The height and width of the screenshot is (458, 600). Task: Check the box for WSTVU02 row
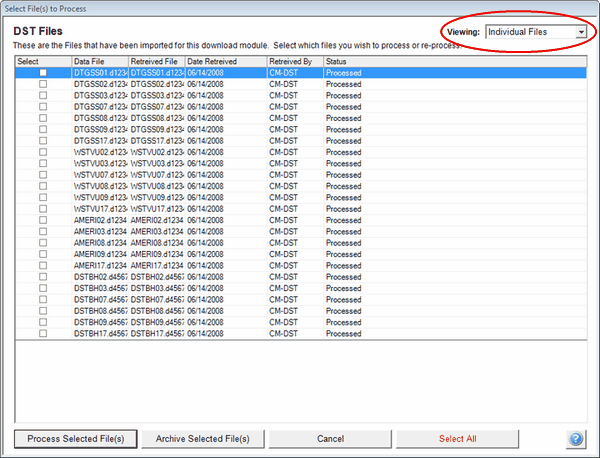[x=43, y=152]
